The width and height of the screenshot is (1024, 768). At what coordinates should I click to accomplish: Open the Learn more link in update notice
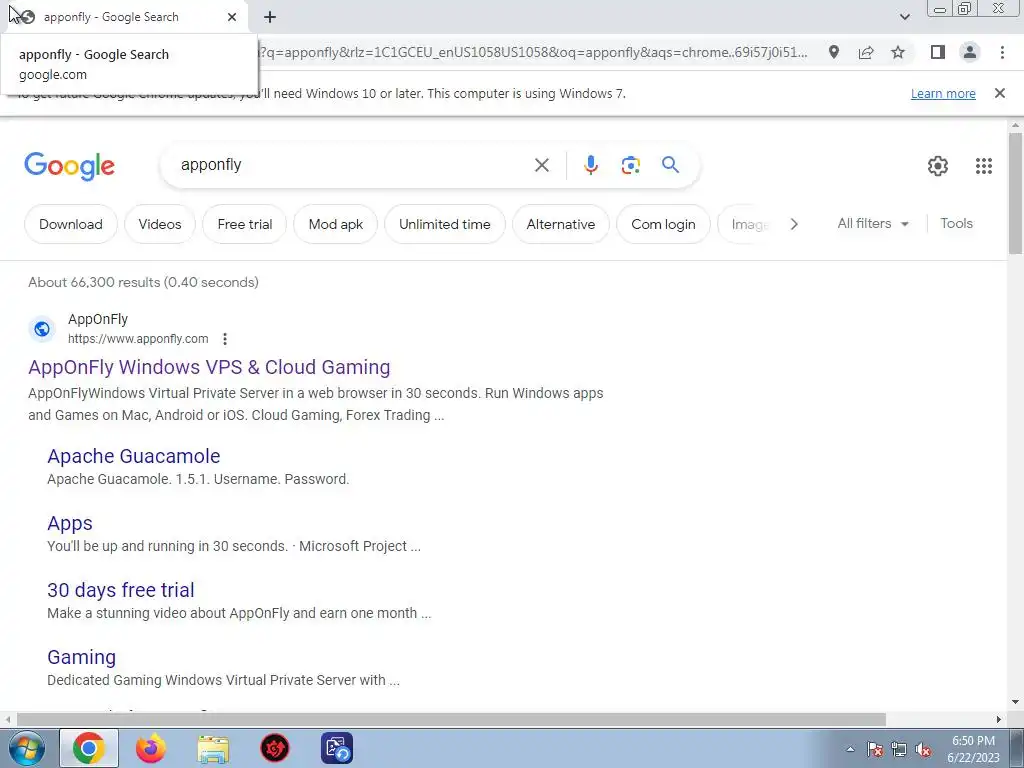pyautogui.click(x=943, y=93)
